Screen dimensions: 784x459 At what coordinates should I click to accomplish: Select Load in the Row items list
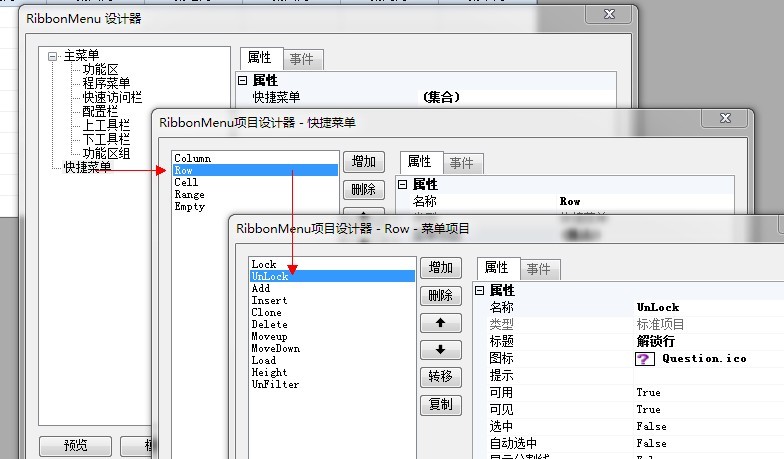pyautogui.click(x=332, y=360)
